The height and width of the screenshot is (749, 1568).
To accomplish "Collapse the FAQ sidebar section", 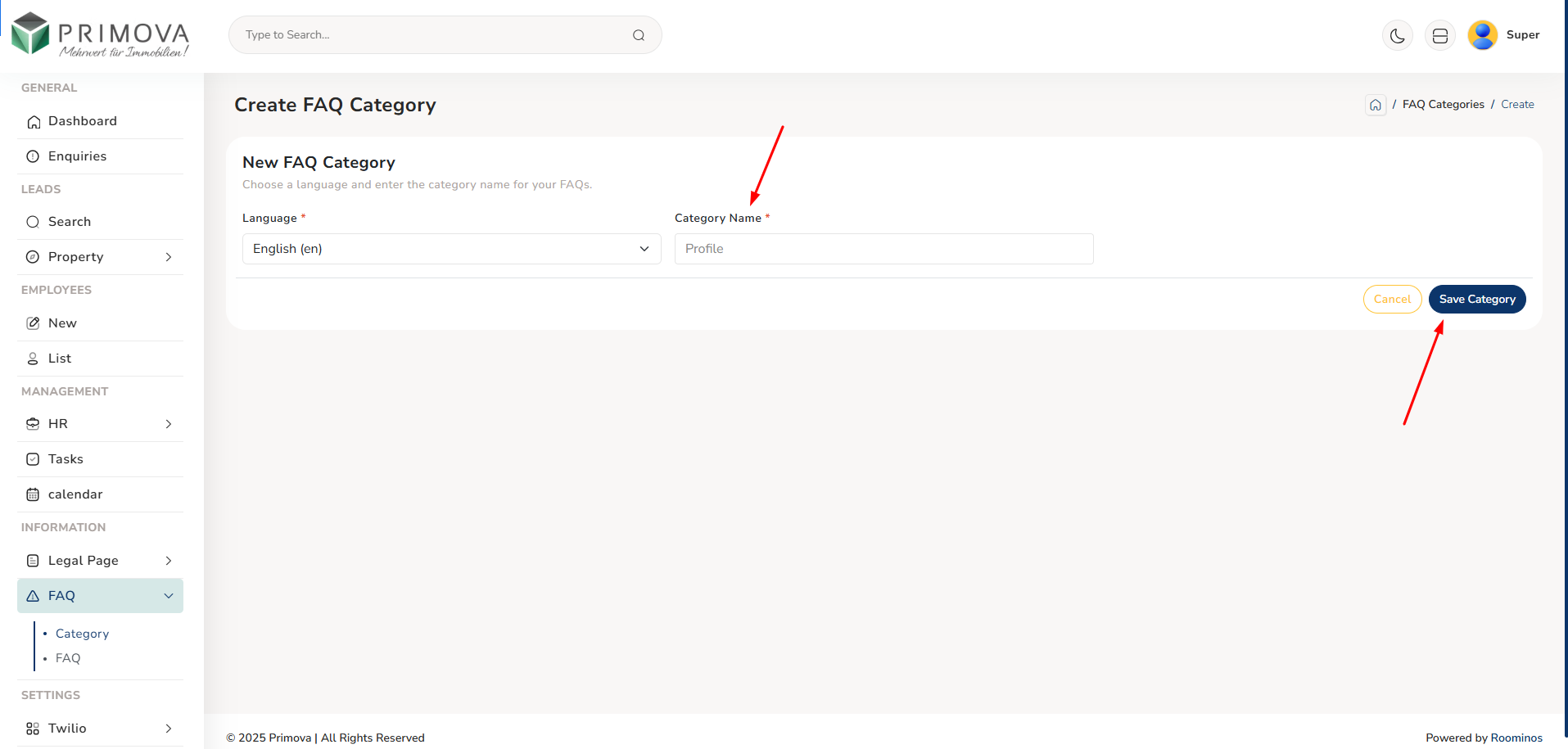I will pyautogui.click(x=169, y=596).
